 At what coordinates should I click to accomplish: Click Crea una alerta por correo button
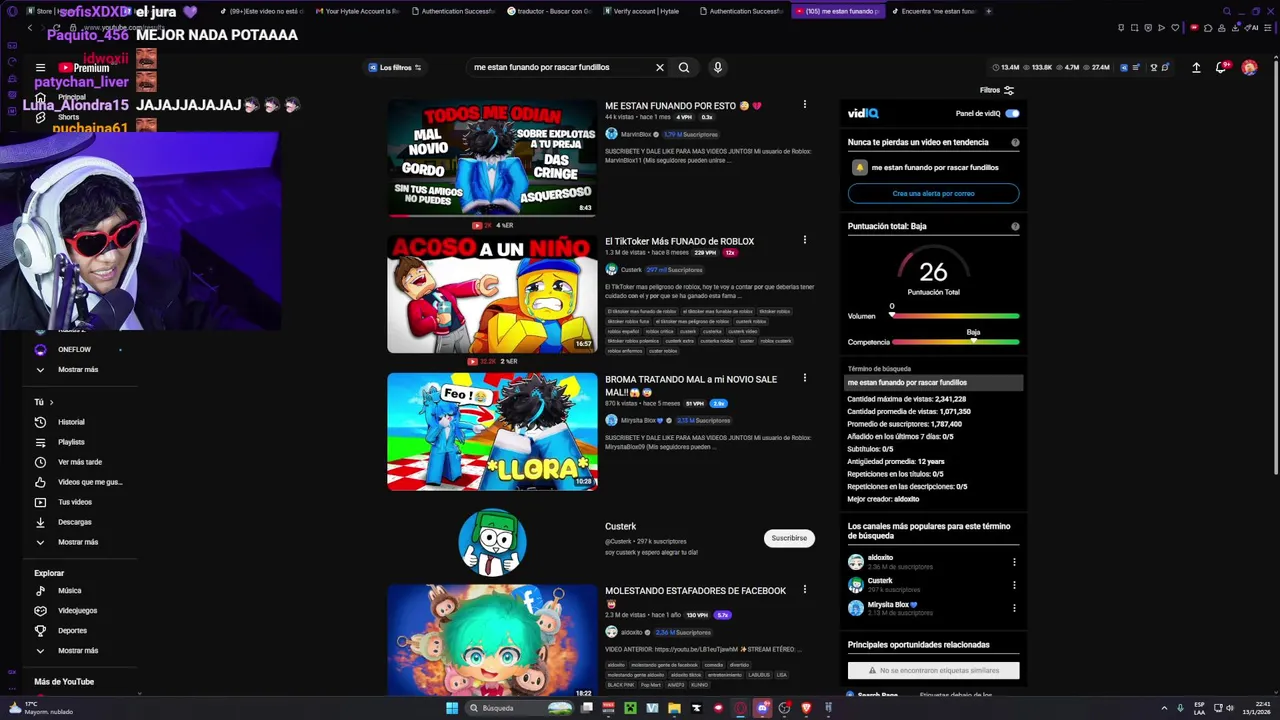click(933, 193)
